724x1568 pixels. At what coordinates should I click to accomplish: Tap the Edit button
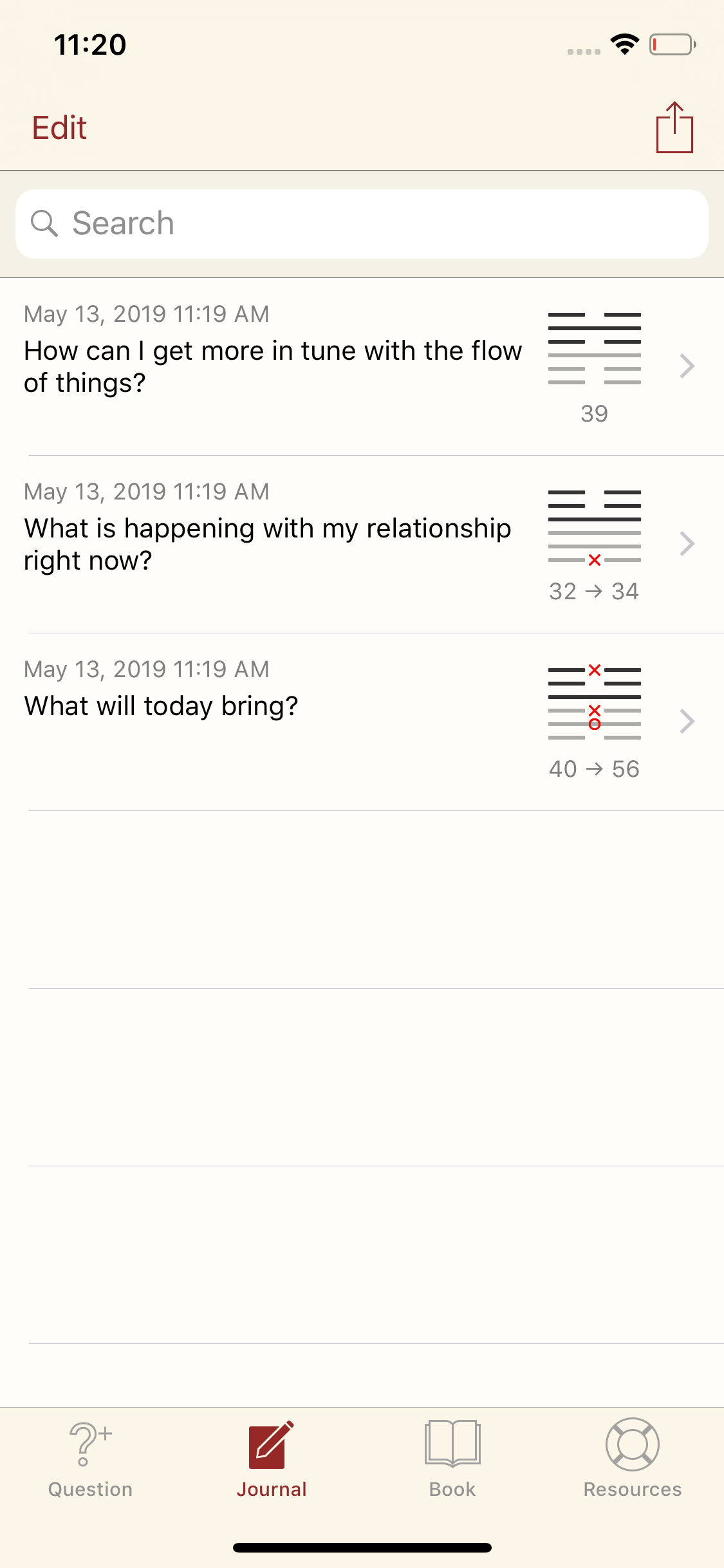point(59,127)
